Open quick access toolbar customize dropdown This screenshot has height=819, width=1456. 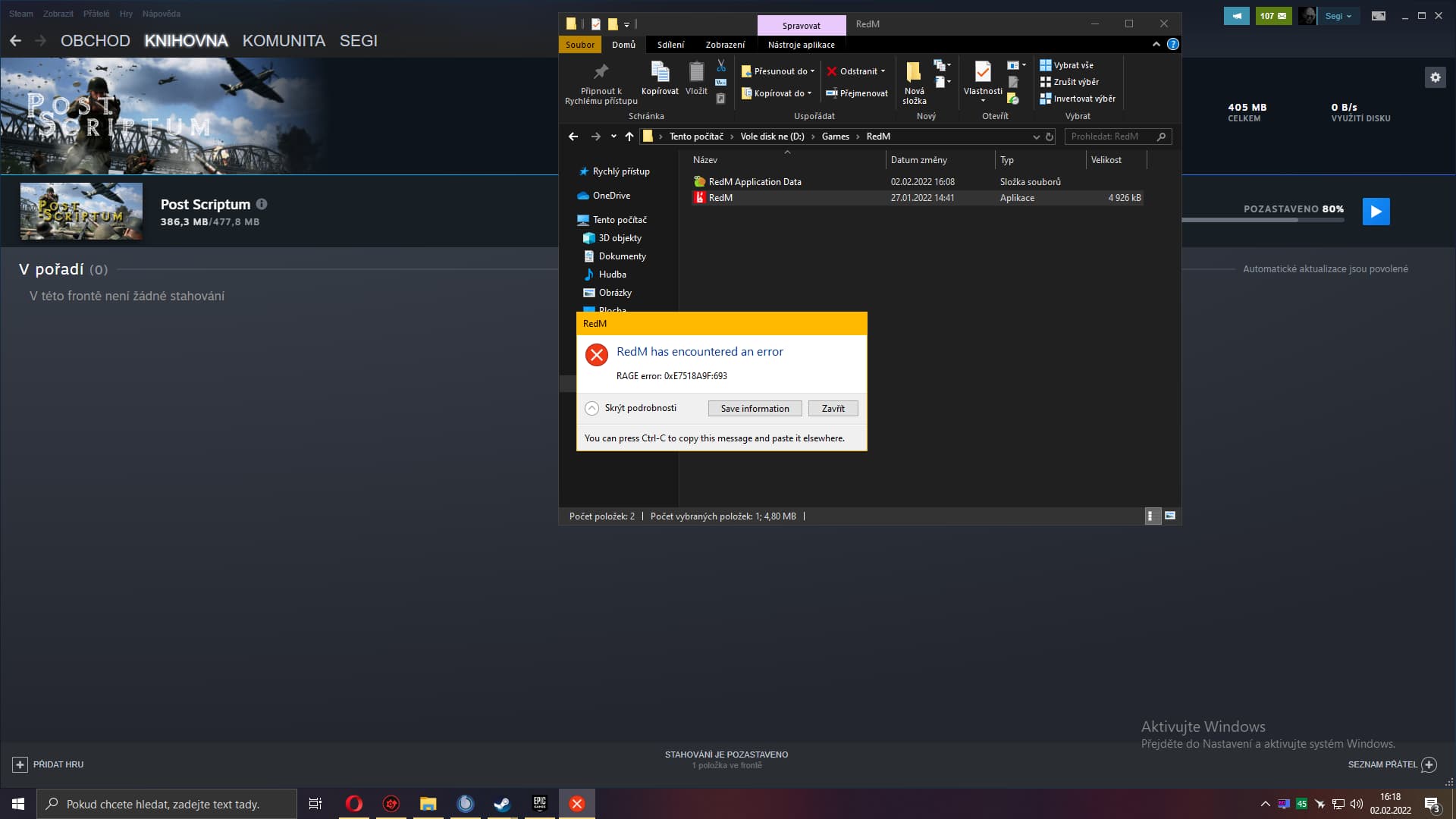click(x=627, y=24)
